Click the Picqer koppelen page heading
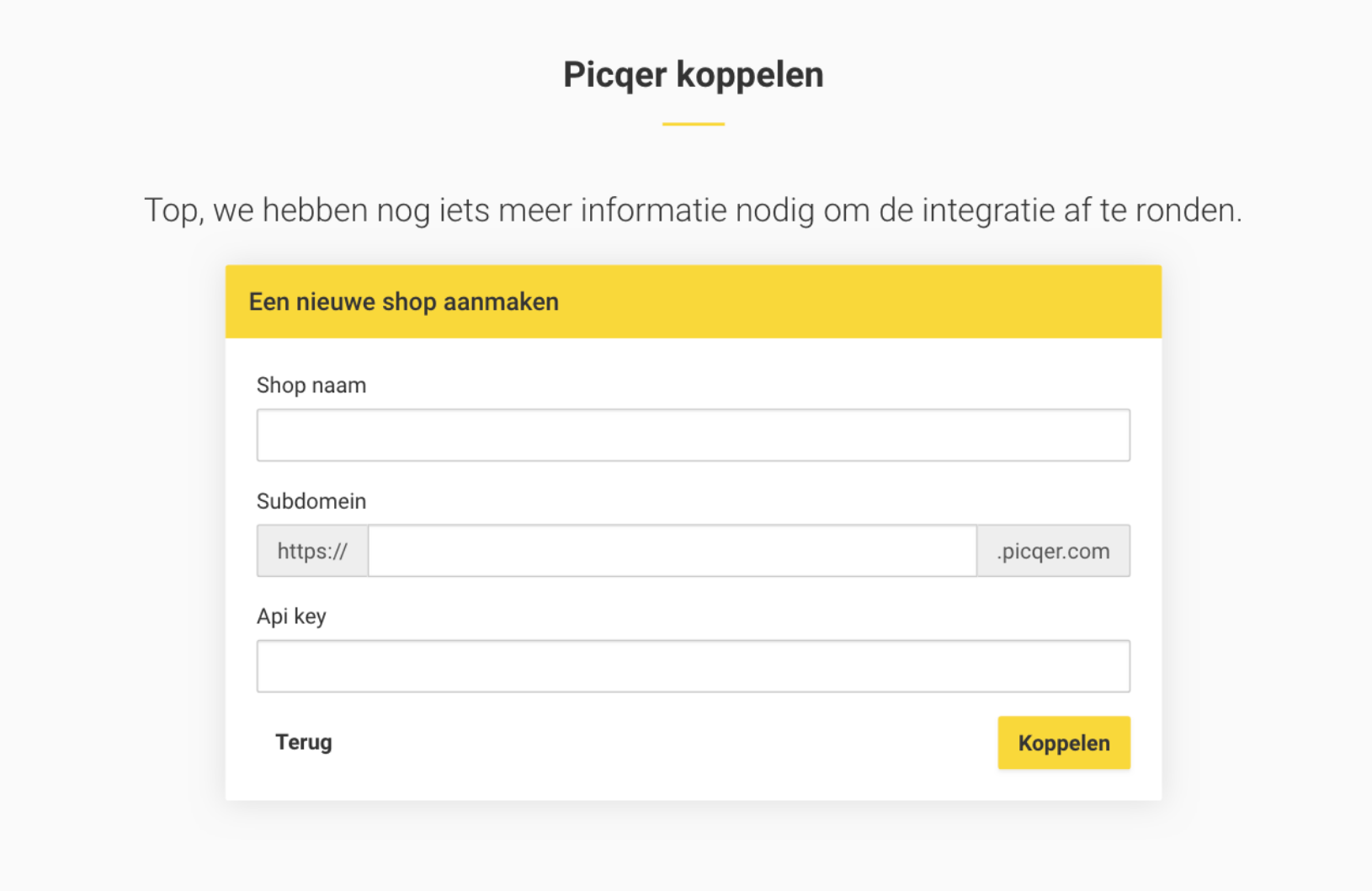The height and width of the screenshot is (891, 1372). coord(693,75)
